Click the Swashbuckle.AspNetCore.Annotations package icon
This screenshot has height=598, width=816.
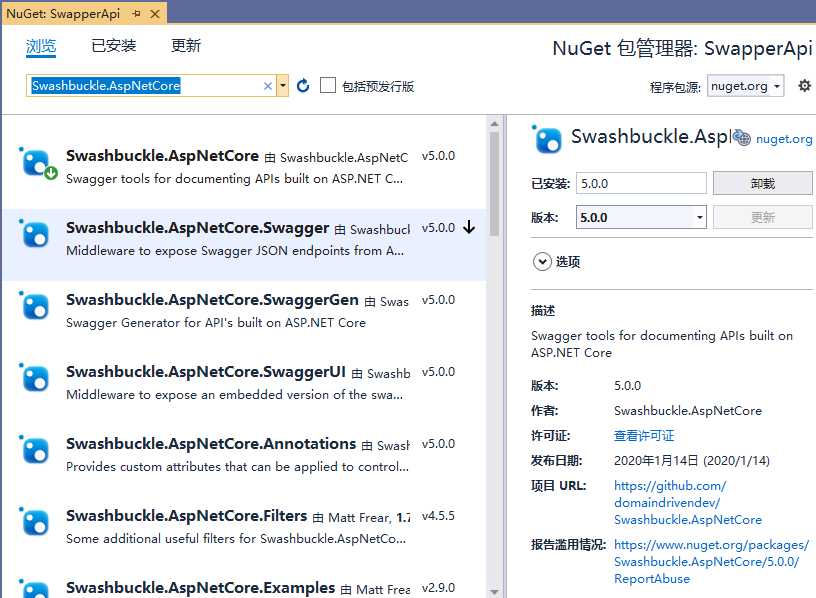click(x=35, y=449)
